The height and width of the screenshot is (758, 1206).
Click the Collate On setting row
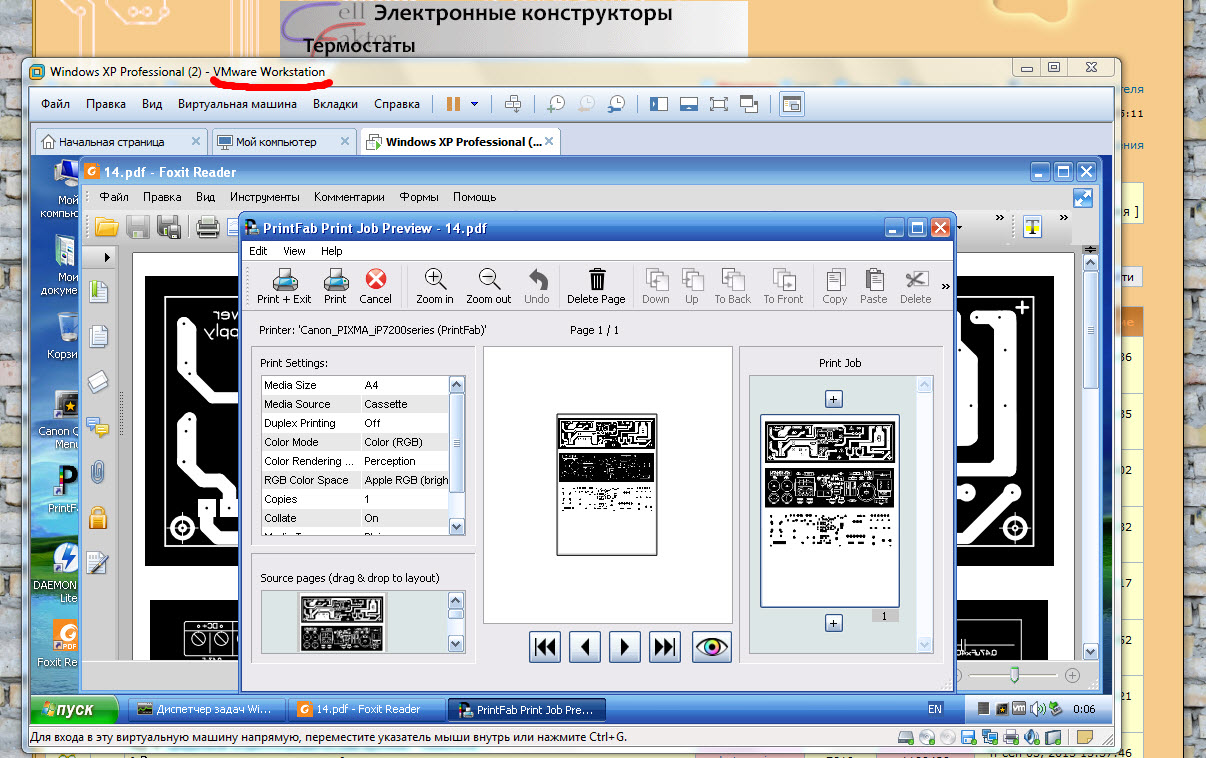click(x=355, y=518)
